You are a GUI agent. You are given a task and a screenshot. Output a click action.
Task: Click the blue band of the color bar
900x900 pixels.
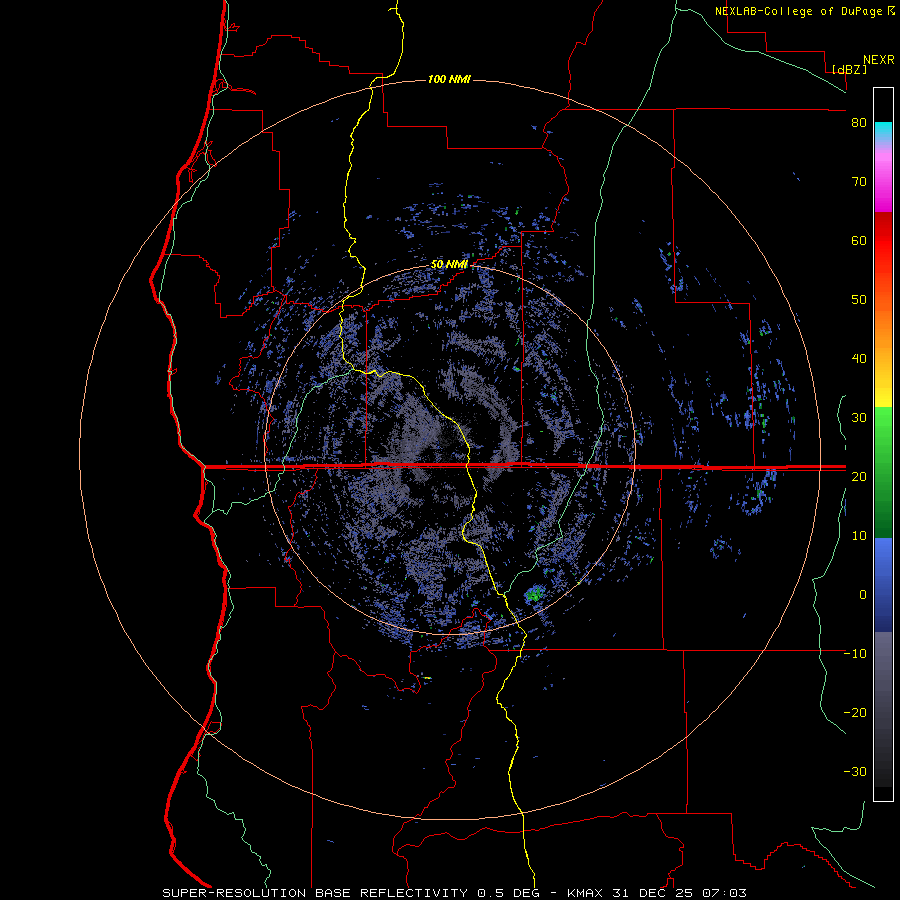click(883, 584)
